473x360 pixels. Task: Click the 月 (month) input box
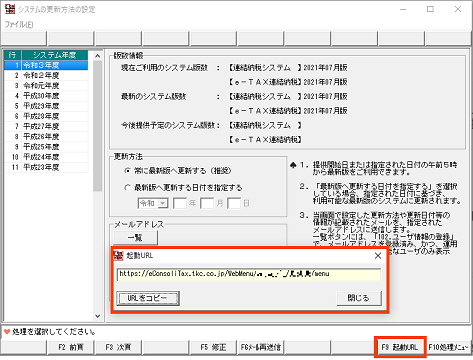(x=207, y=203)
